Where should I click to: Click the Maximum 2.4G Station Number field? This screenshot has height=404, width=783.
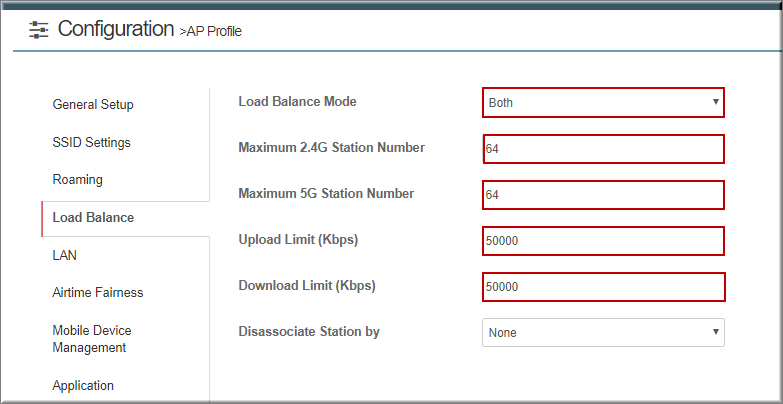(x=603, y=149)
